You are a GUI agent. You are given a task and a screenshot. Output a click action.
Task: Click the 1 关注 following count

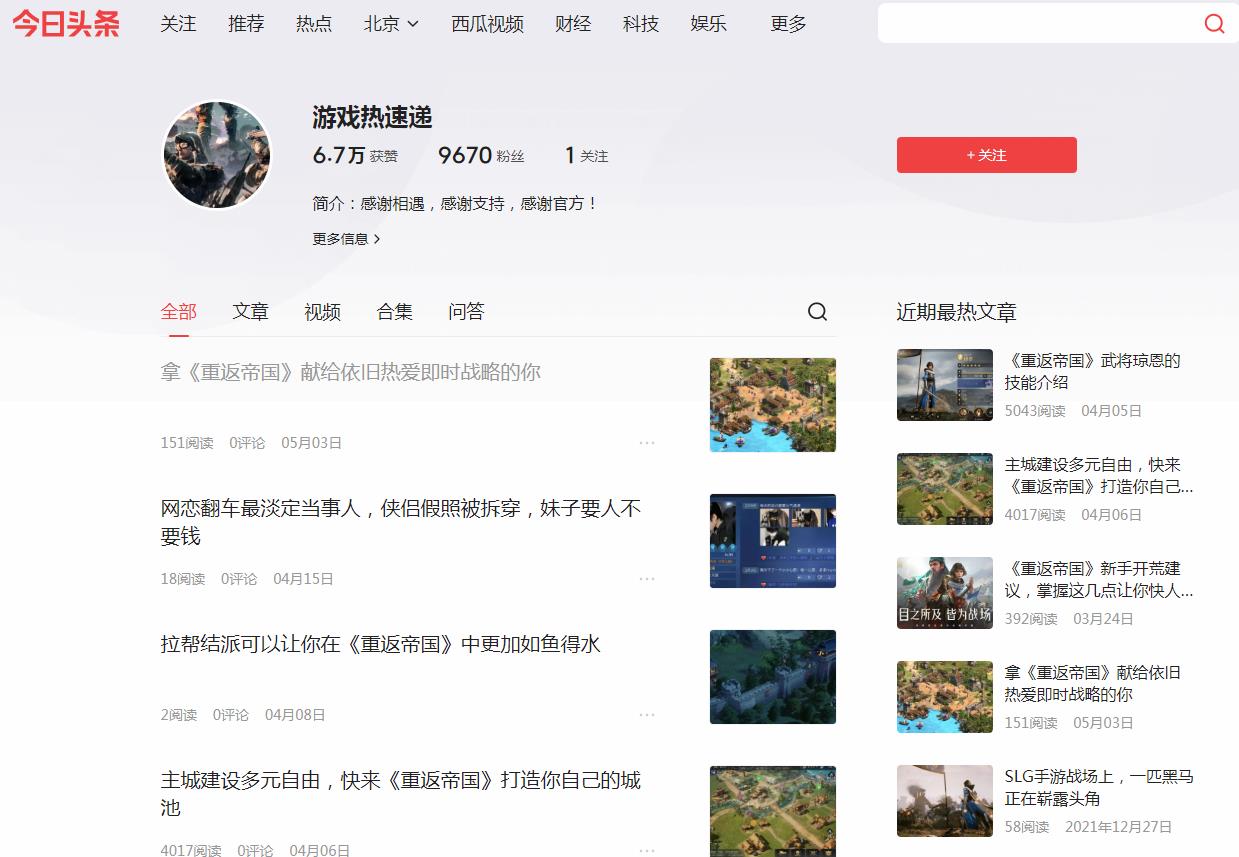click(x=586, y=155)
